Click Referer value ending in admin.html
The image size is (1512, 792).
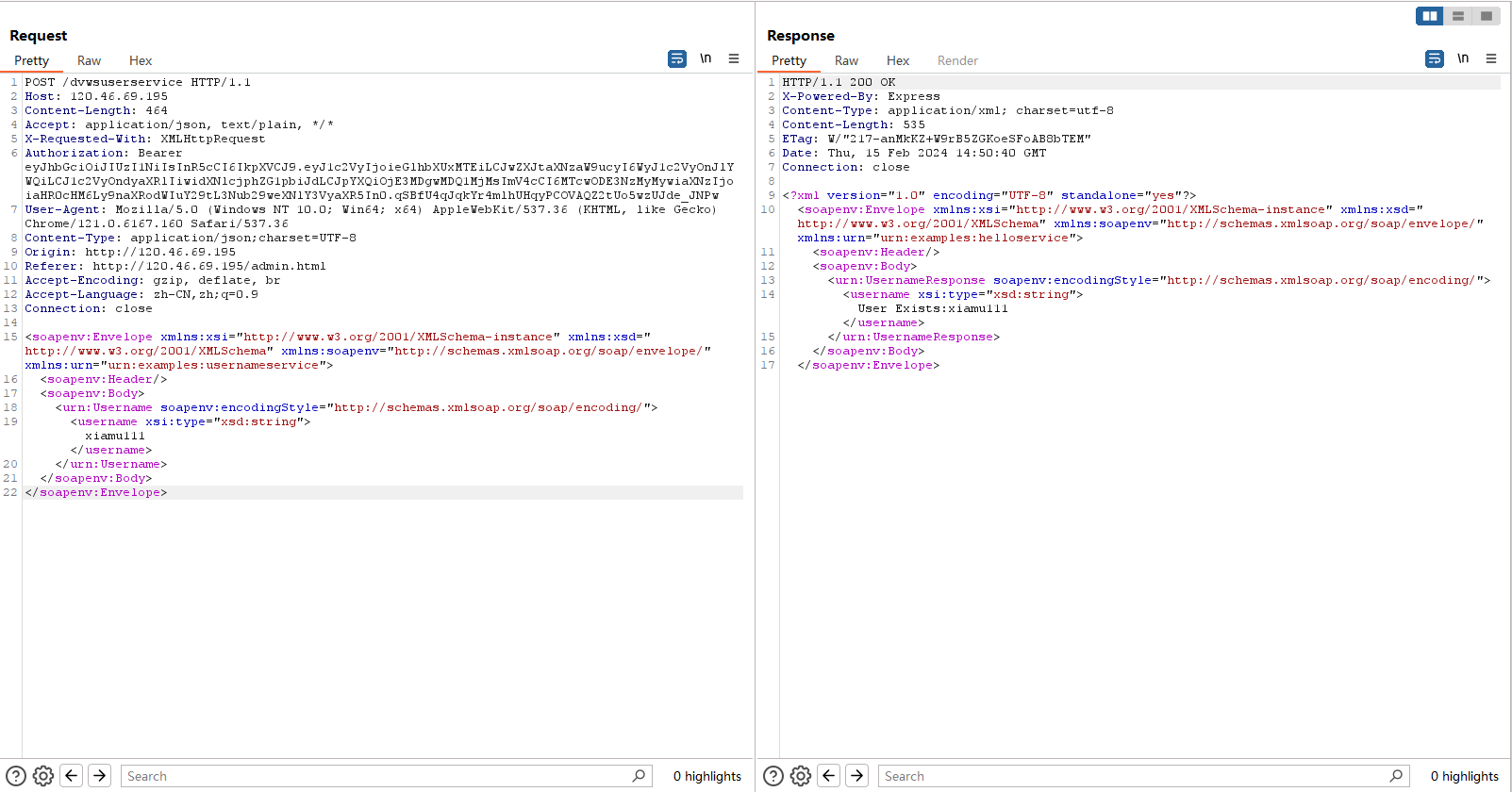[x=209, y=266]
